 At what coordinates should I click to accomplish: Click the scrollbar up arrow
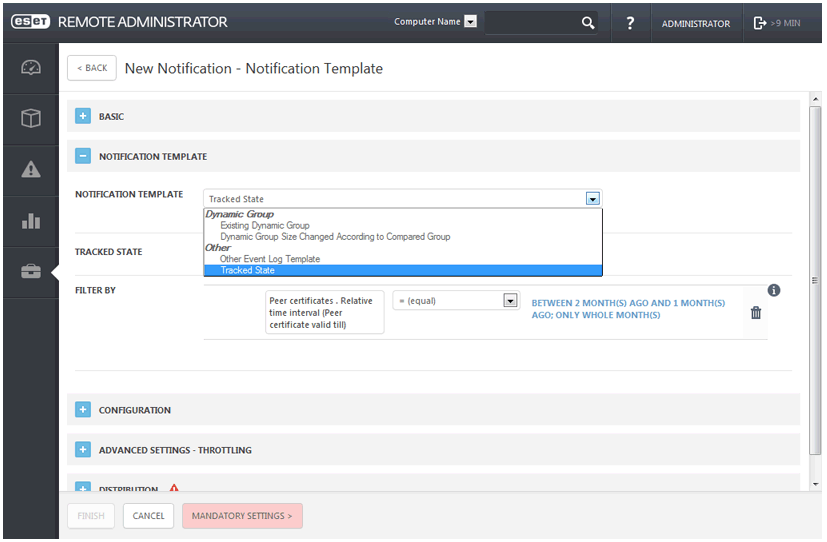[815, 99]
